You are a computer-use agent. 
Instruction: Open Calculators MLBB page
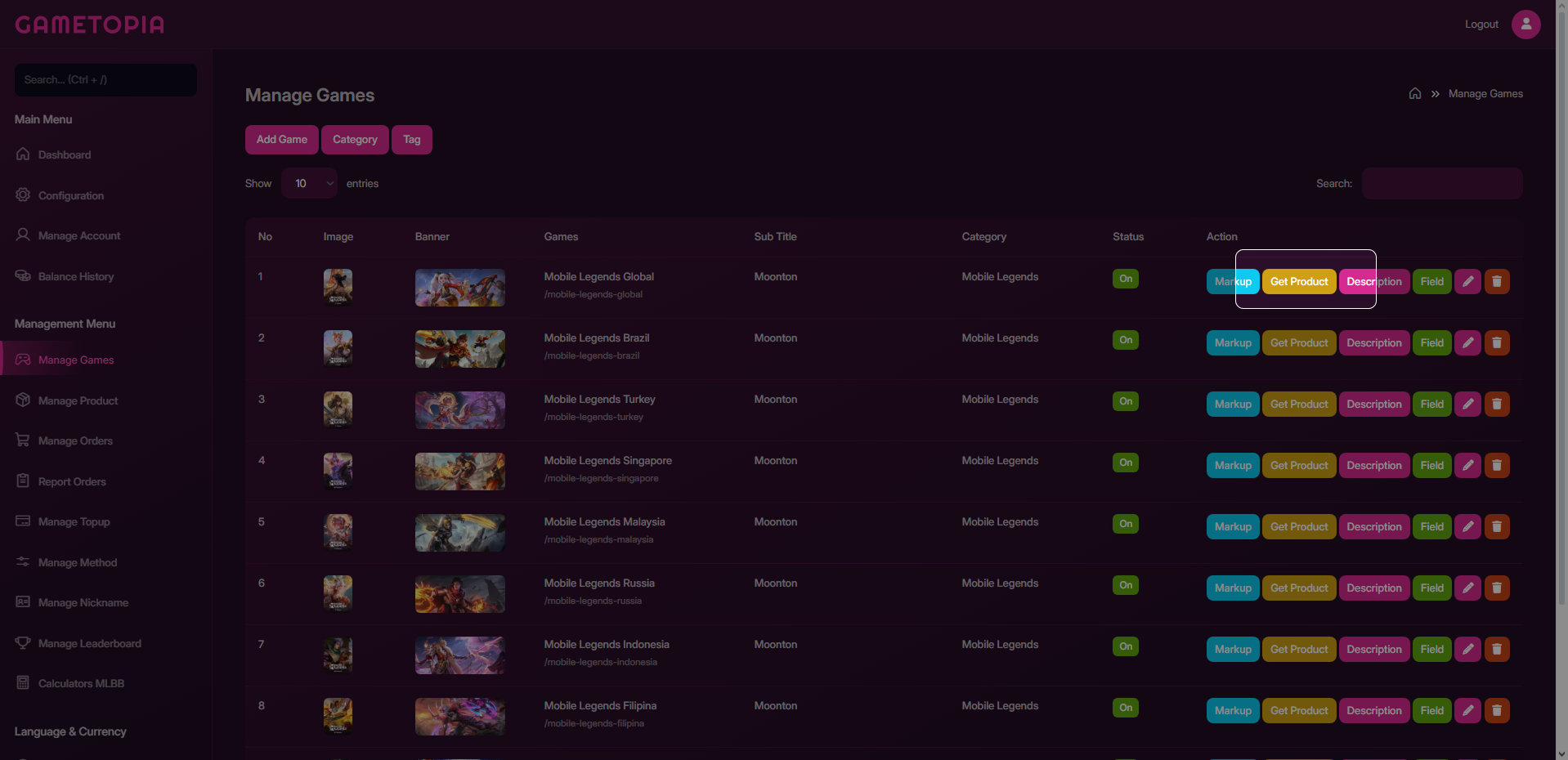(x=81, y=683)
